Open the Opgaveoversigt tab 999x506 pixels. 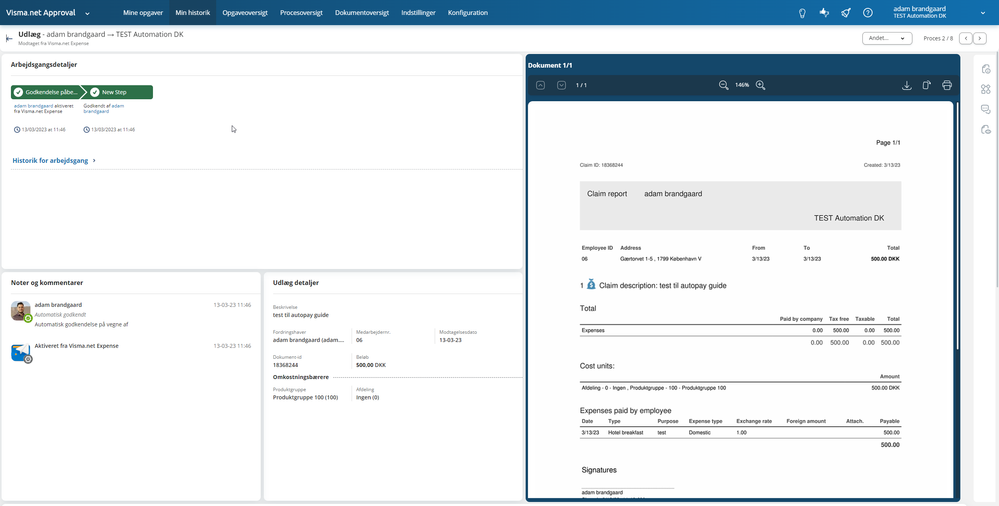(245, 13)
